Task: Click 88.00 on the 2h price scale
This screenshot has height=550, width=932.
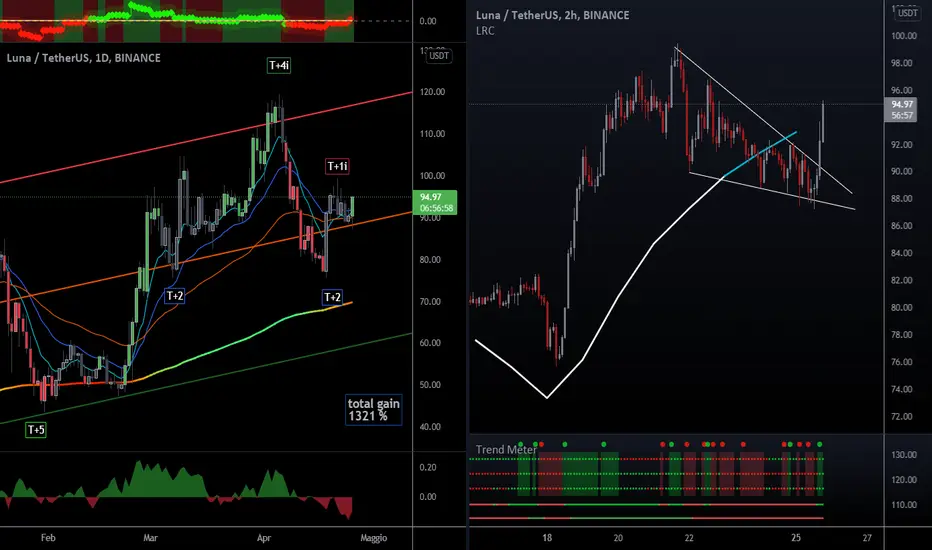Action: 902,199
